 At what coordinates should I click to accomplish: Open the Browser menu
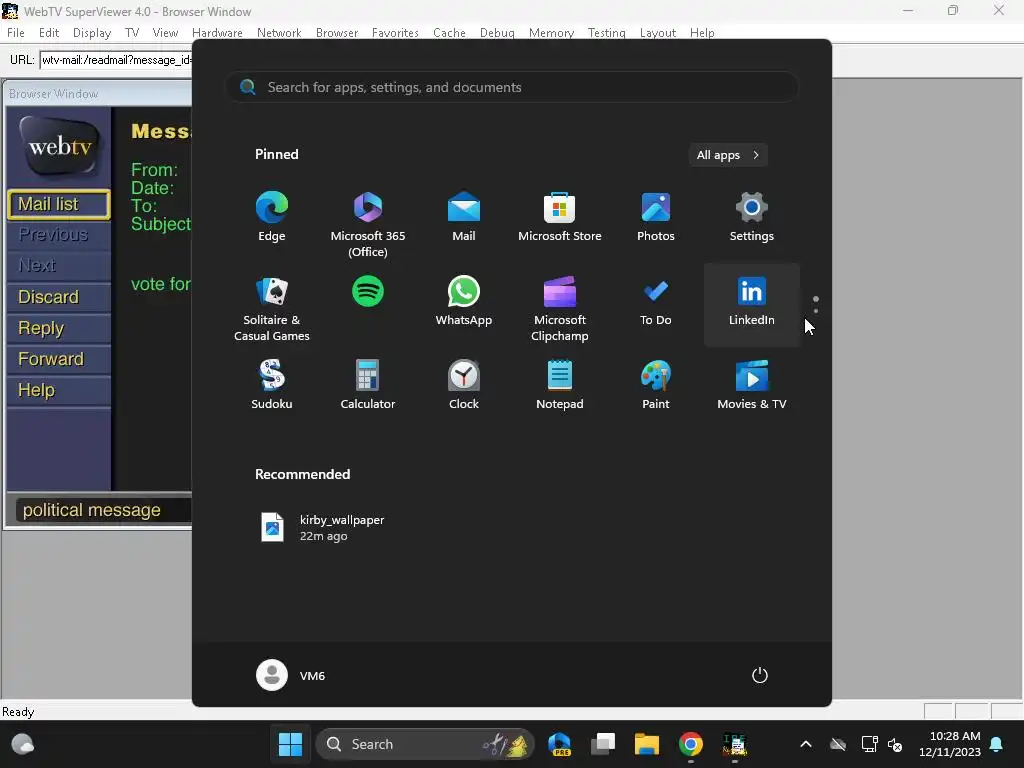click(x=336, y=33)
